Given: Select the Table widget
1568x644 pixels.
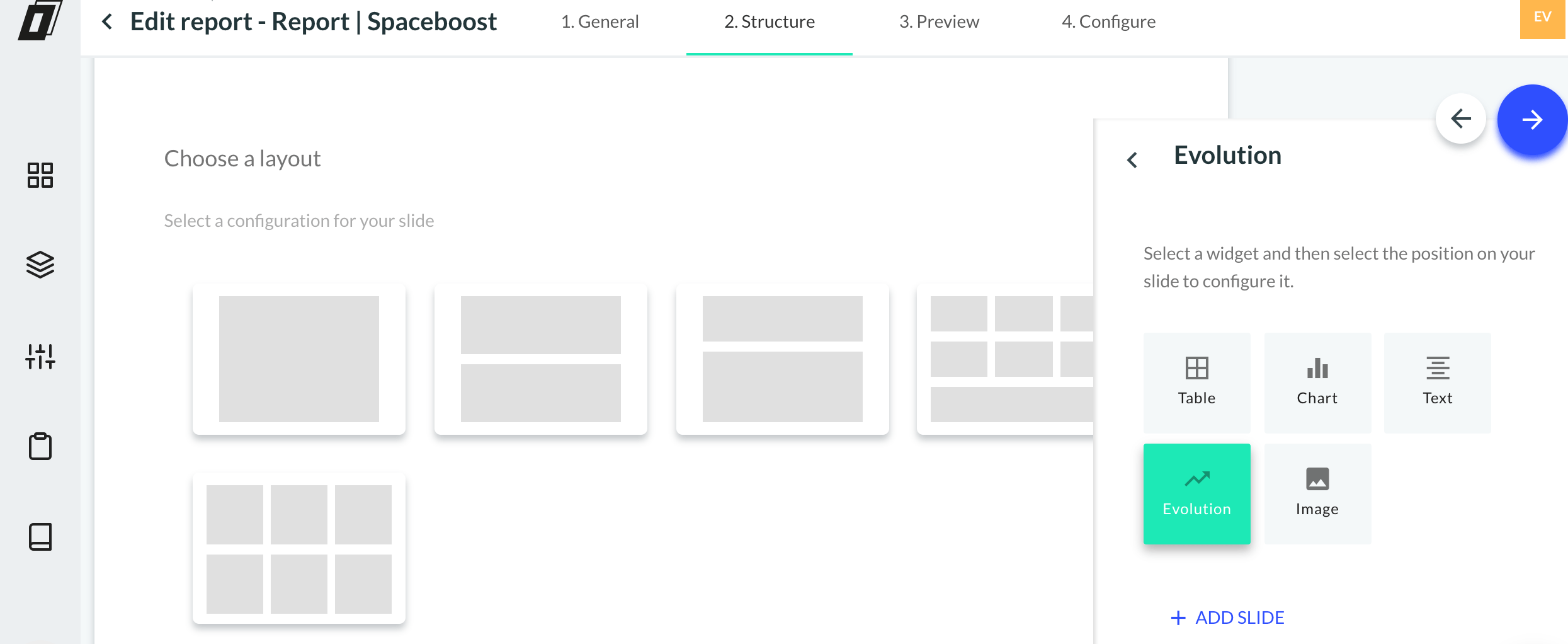Looking at the screenshot, I should point(1196,382).
